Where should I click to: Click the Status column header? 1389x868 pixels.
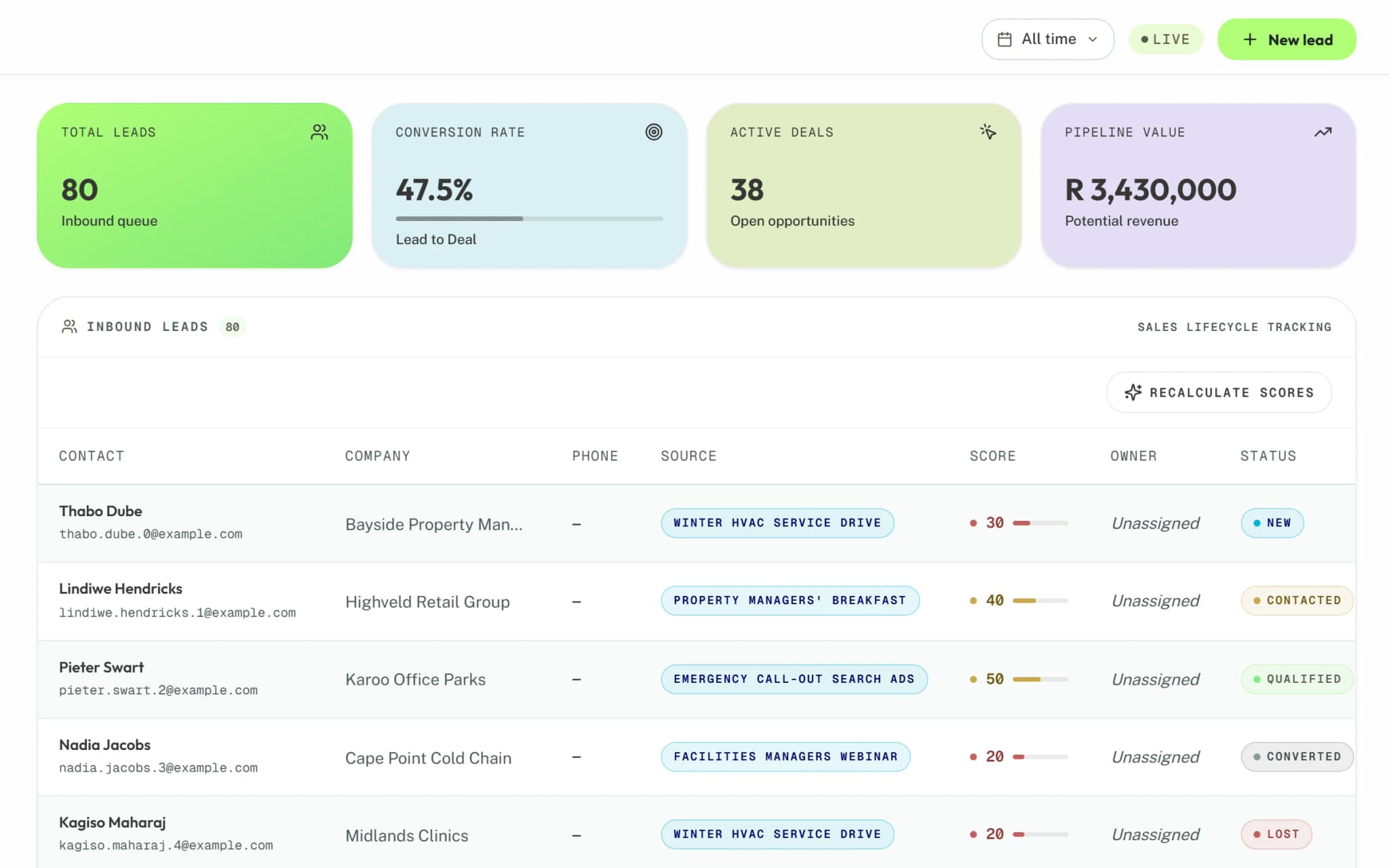1268,456
